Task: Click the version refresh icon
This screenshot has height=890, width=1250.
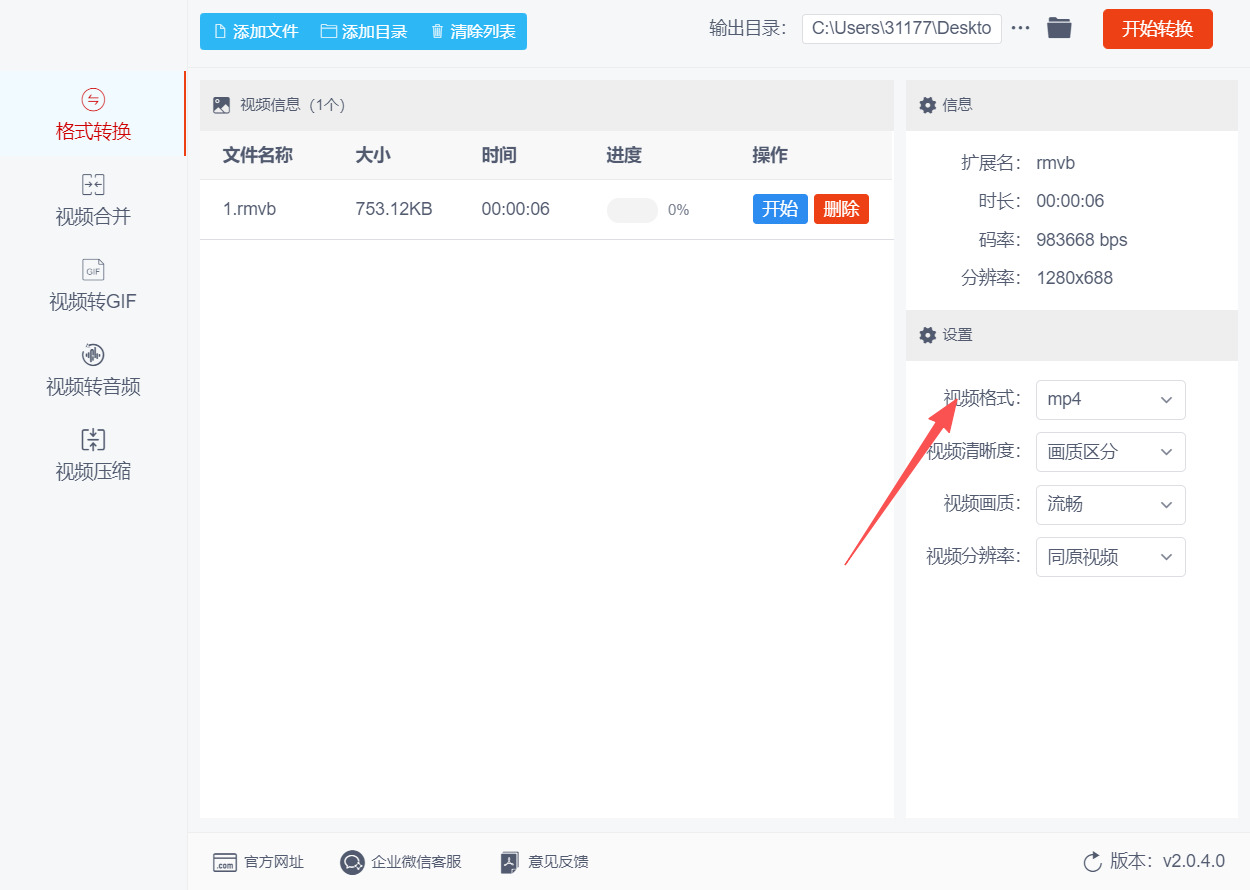Action: pyautogui.click(x=1092, y=862)
